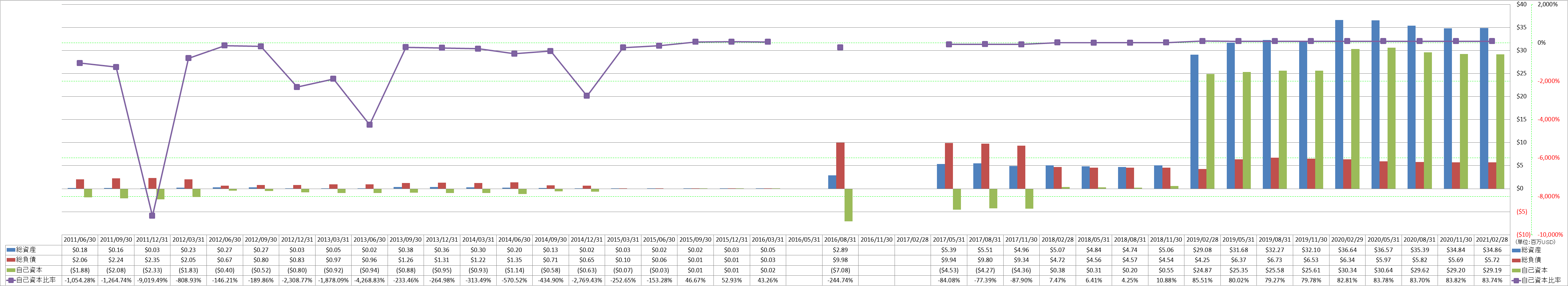Select the 2016/08/31 date column header
This screenshot has width=1568, height=286.
[x=841, y=240]
